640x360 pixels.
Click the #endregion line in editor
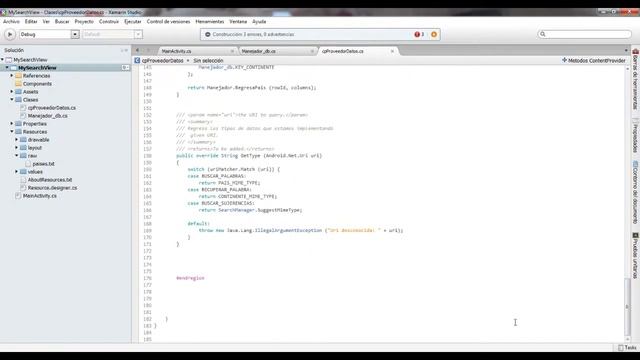click(x=190, y=278)
